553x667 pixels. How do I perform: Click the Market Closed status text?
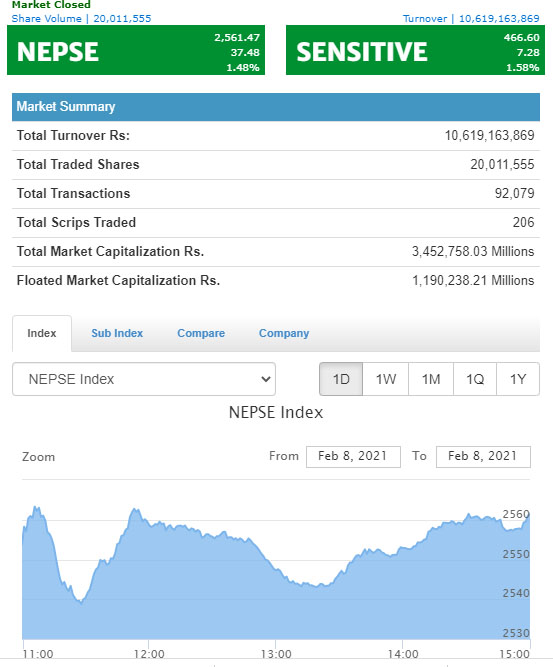[x=51, y=5]
